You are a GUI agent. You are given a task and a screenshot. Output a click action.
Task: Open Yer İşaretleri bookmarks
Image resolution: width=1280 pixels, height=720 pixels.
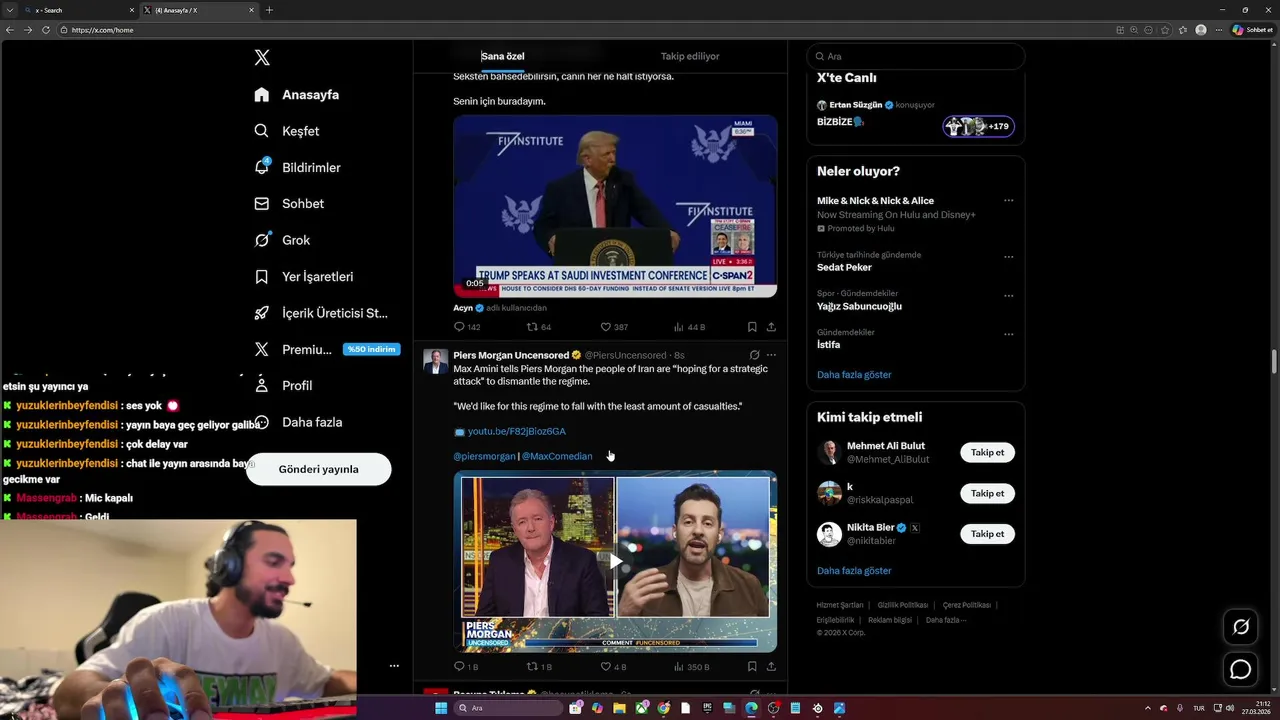coord(304,277)
